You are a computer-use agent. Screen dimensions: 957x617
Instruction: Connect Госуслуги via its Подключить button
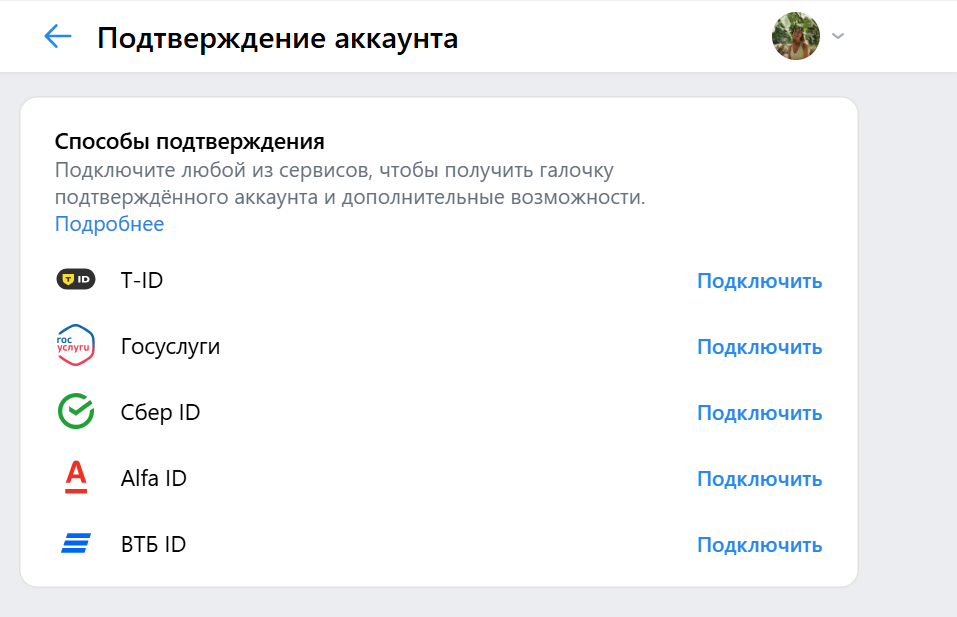(x=759, y=347)
